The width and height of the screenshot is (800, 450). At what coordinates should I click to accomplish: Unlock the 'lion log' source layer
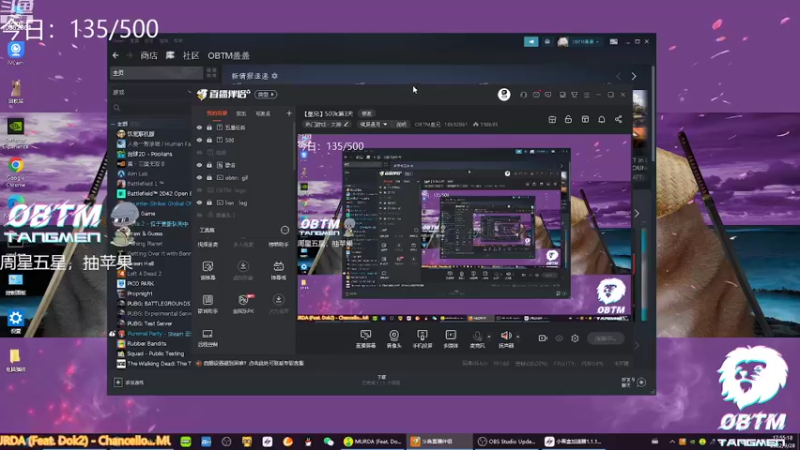pyautogui.click(x=209, y=203)
